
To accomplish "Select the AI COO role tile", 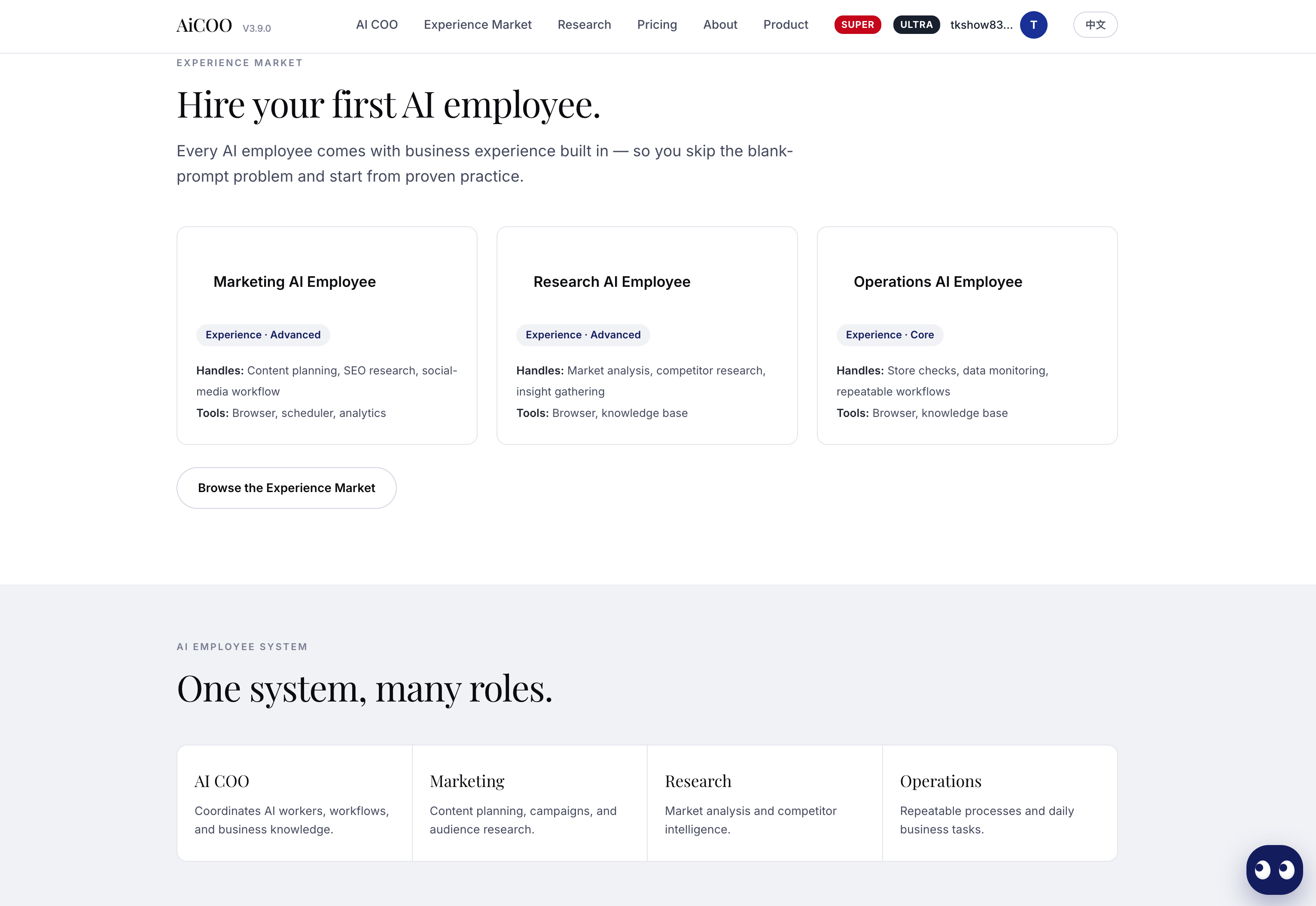I will (x=294, y=803).
